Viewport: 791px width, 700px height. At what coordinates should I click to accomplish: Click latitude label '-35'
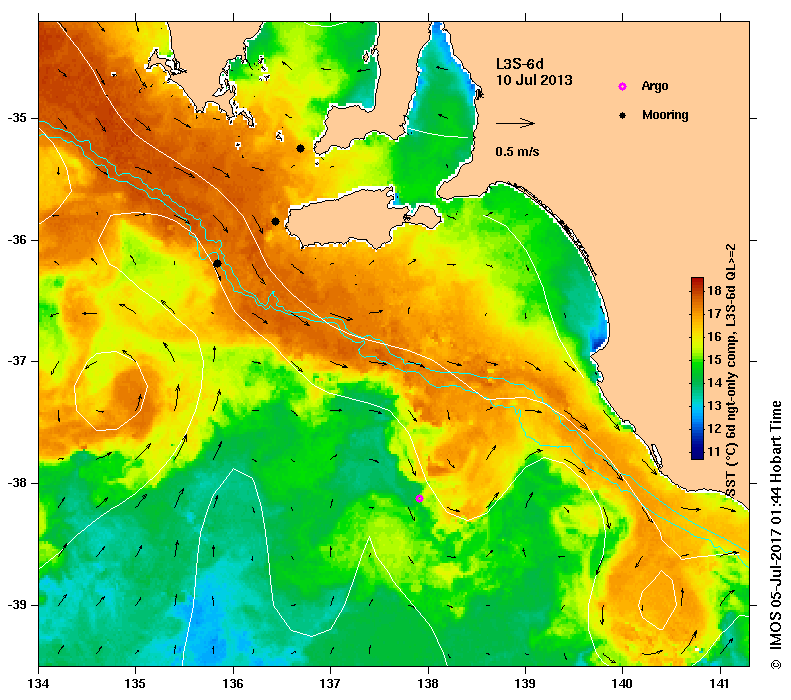(17, 118)
